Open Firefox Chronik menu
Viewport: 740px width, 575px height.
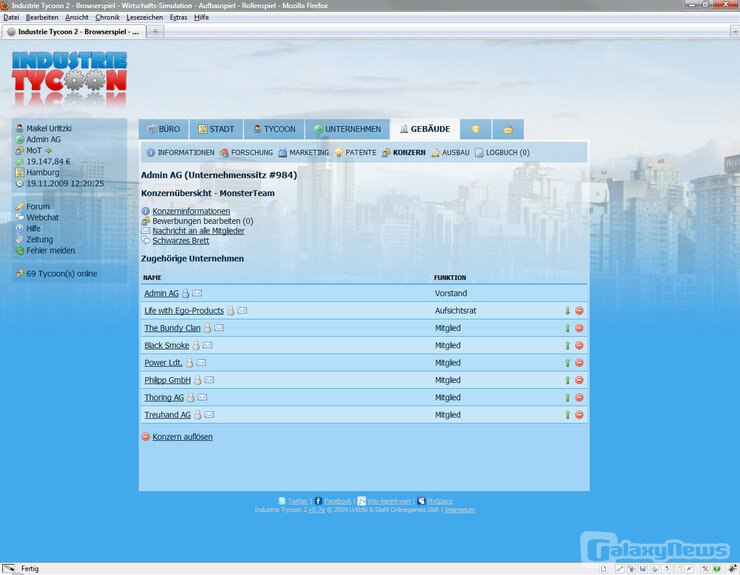[x=107, y=17]
